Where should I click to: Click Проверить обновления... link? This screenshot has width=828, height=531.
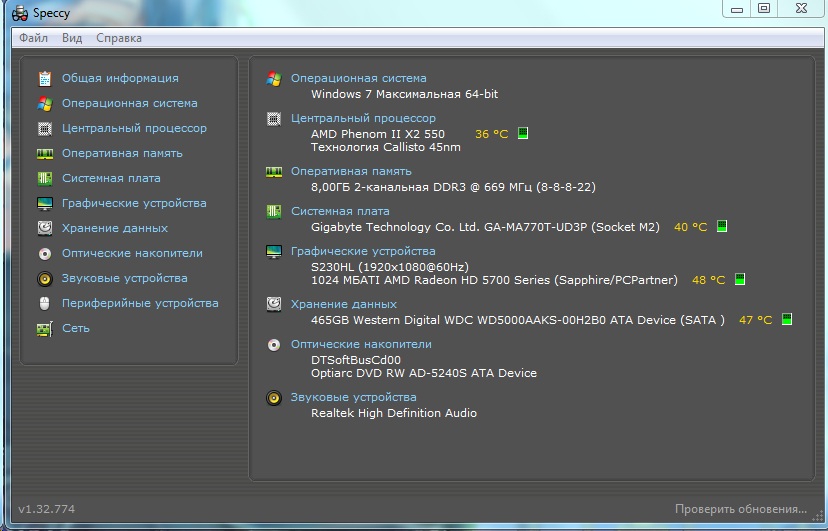click(x=741, y=509)
